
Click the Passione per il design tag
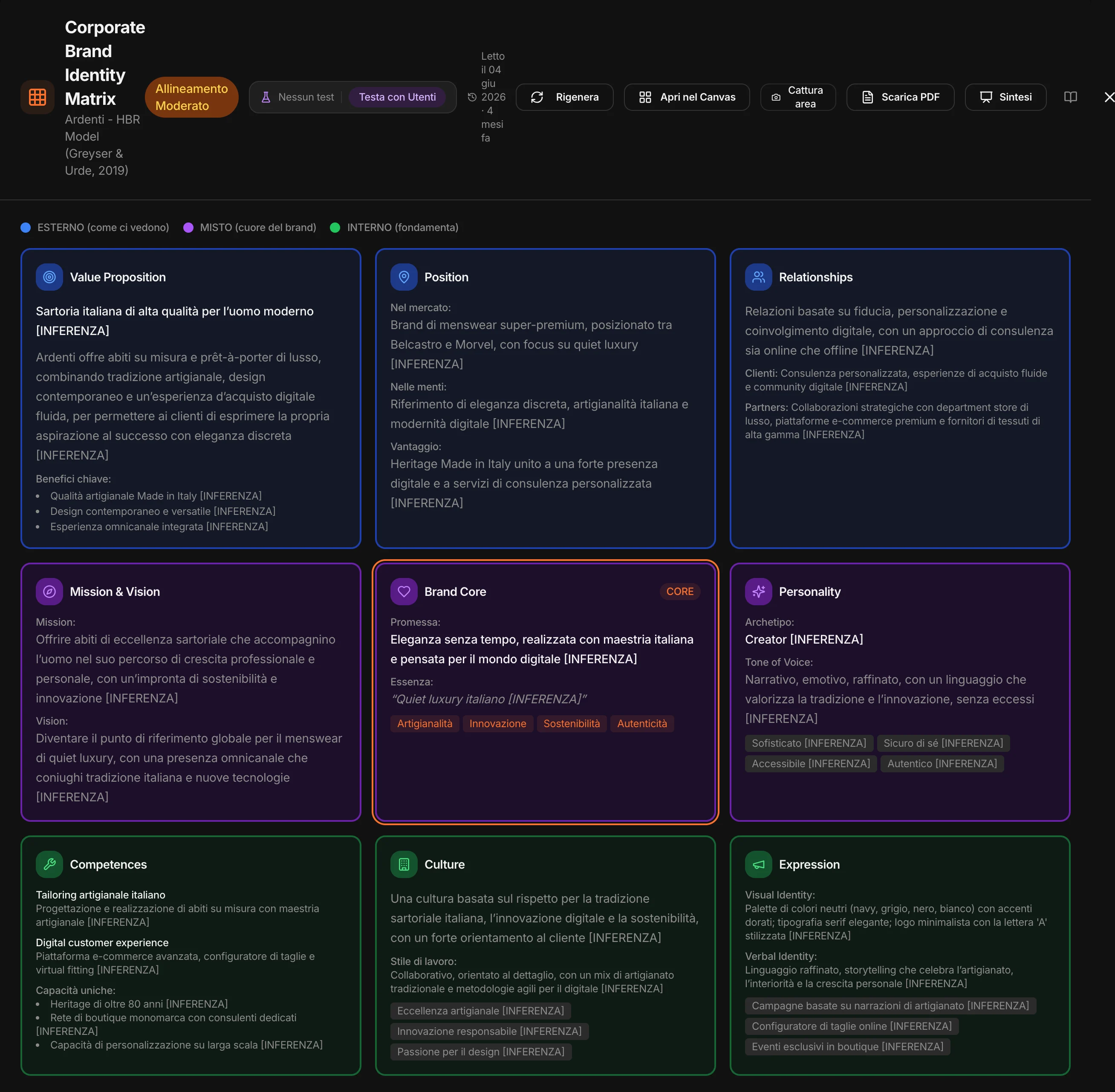pos(481,1052)
